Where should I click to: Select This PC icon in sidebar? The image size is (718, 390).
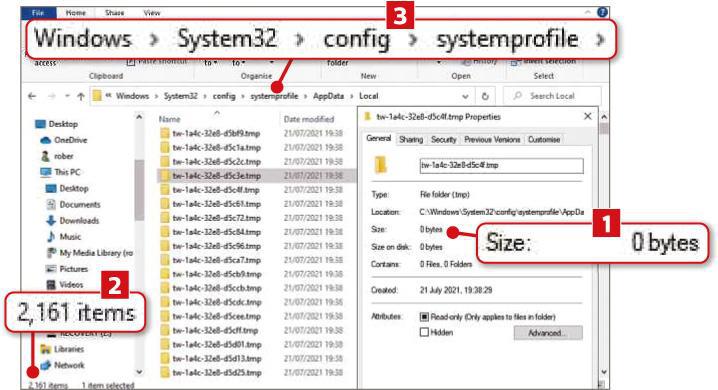[x=45, y=172]
